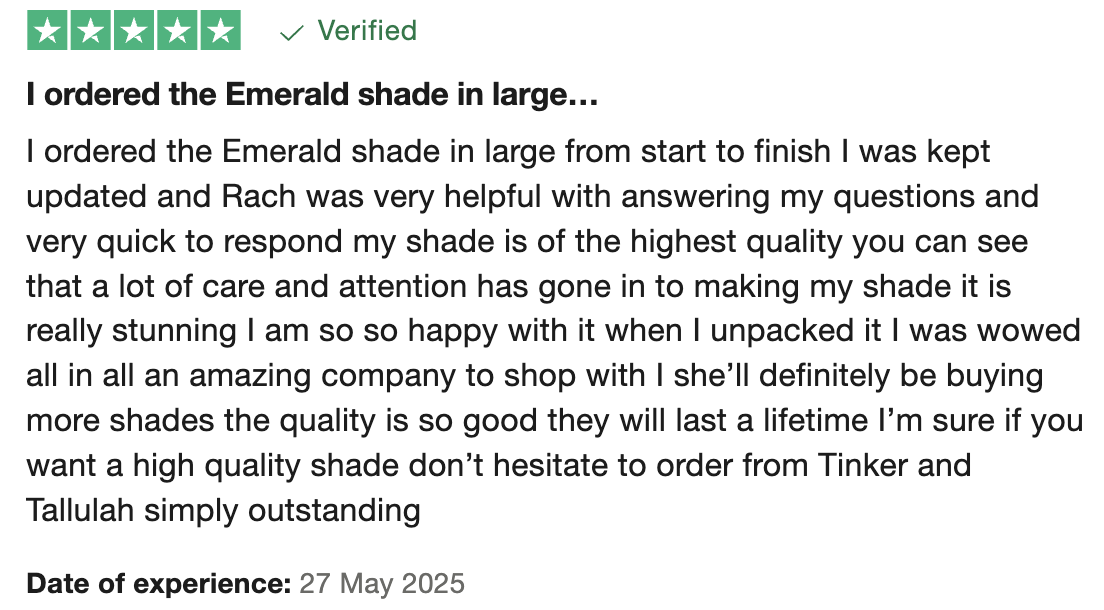Click the phrase "simply outstanding"
The width and height of the screenshot is (1104, 610).
point(282,511)
